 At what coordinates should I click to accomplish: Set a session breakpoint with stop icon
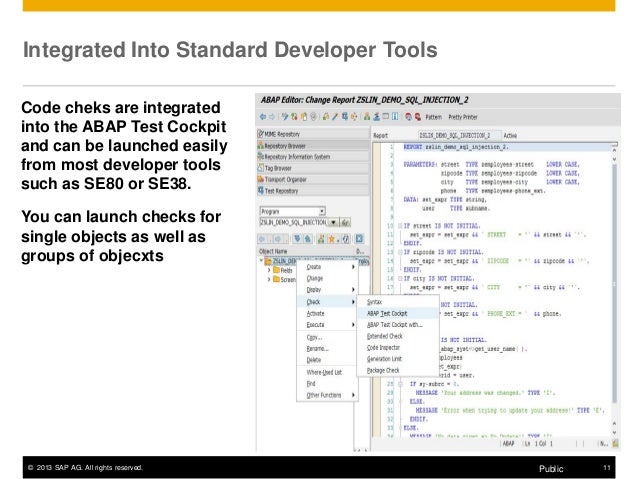[x=409, y=117]
